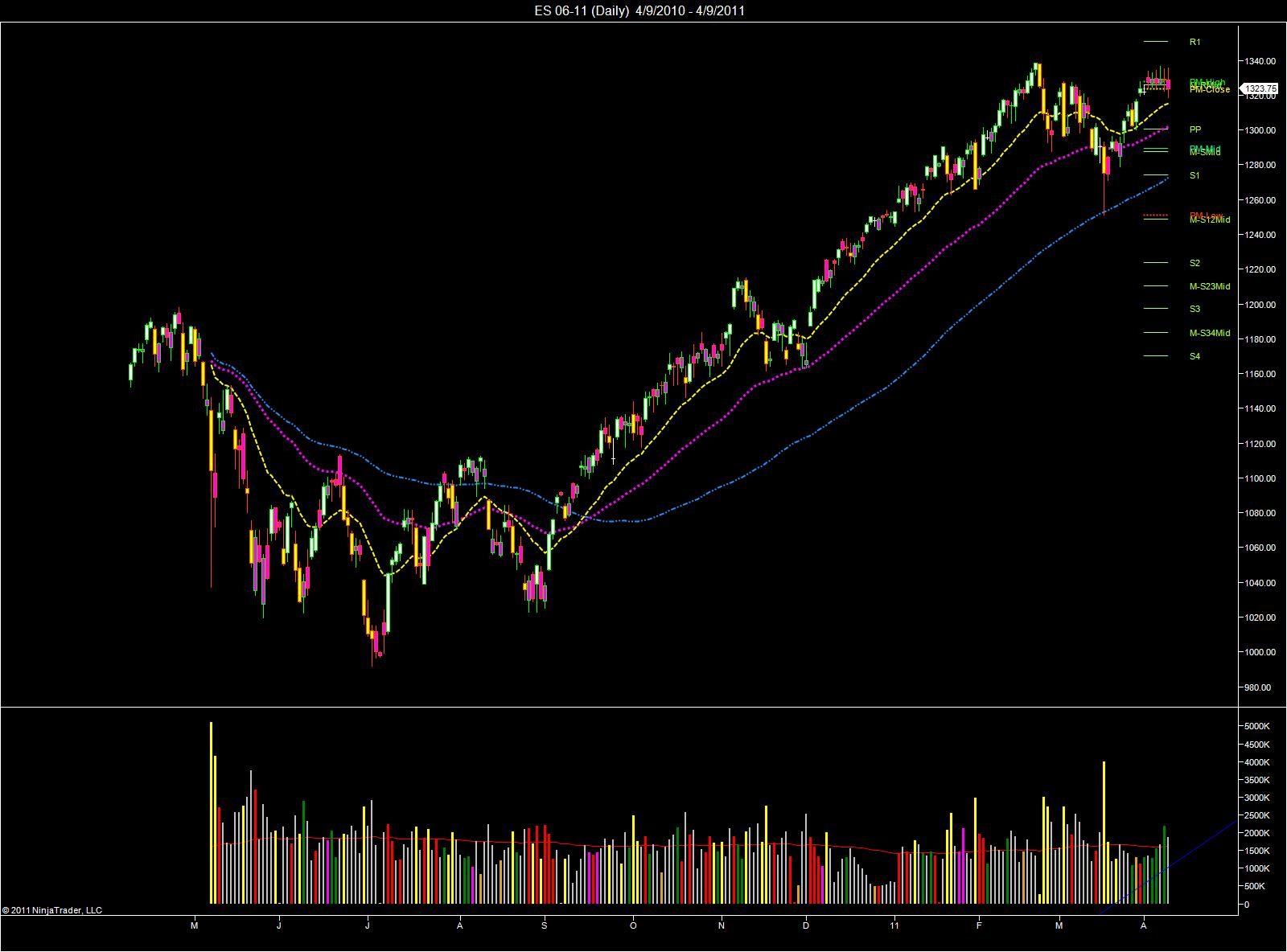
Task: Click the 1140.00 price axis label
Action: tap(1260, 408)
